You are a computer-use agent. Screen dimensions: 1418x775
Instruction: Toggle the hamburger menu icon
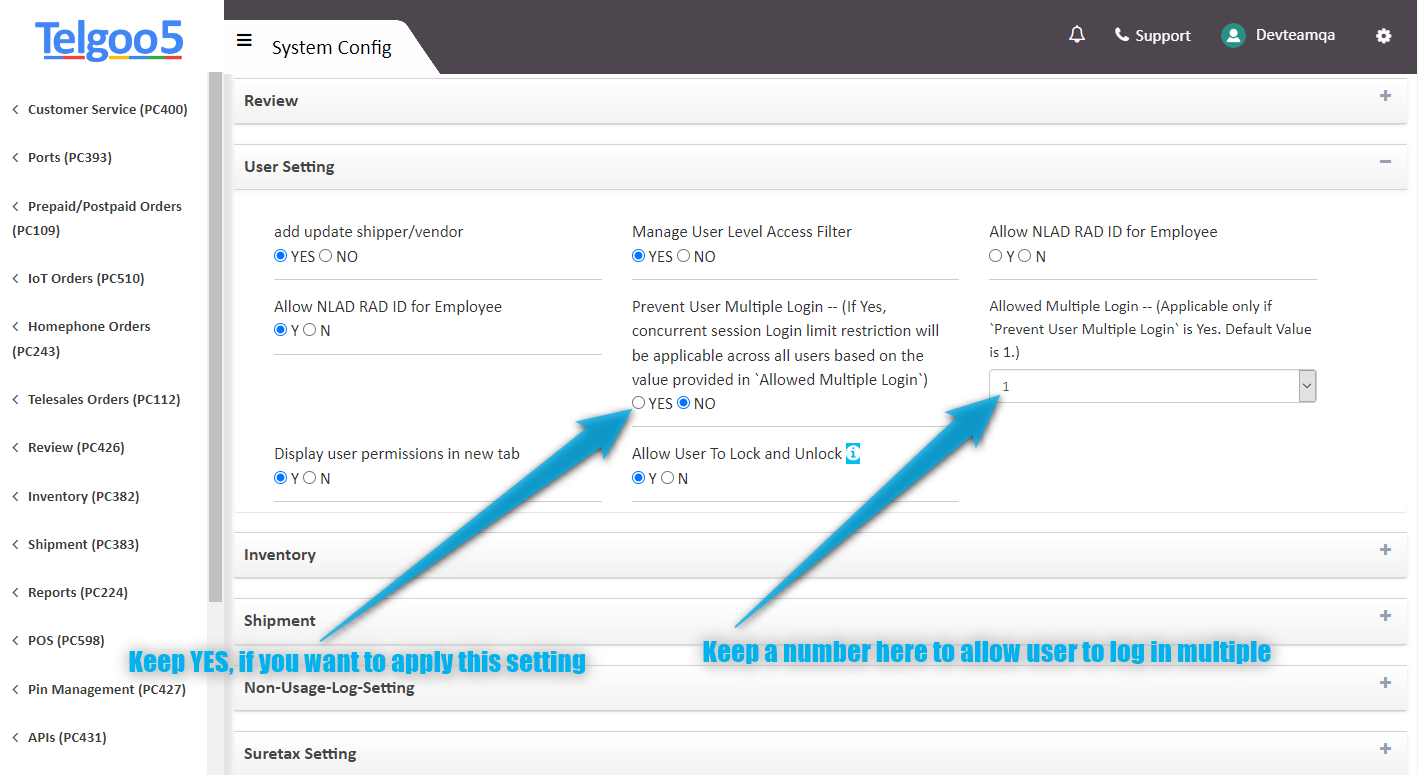point(244,40)
